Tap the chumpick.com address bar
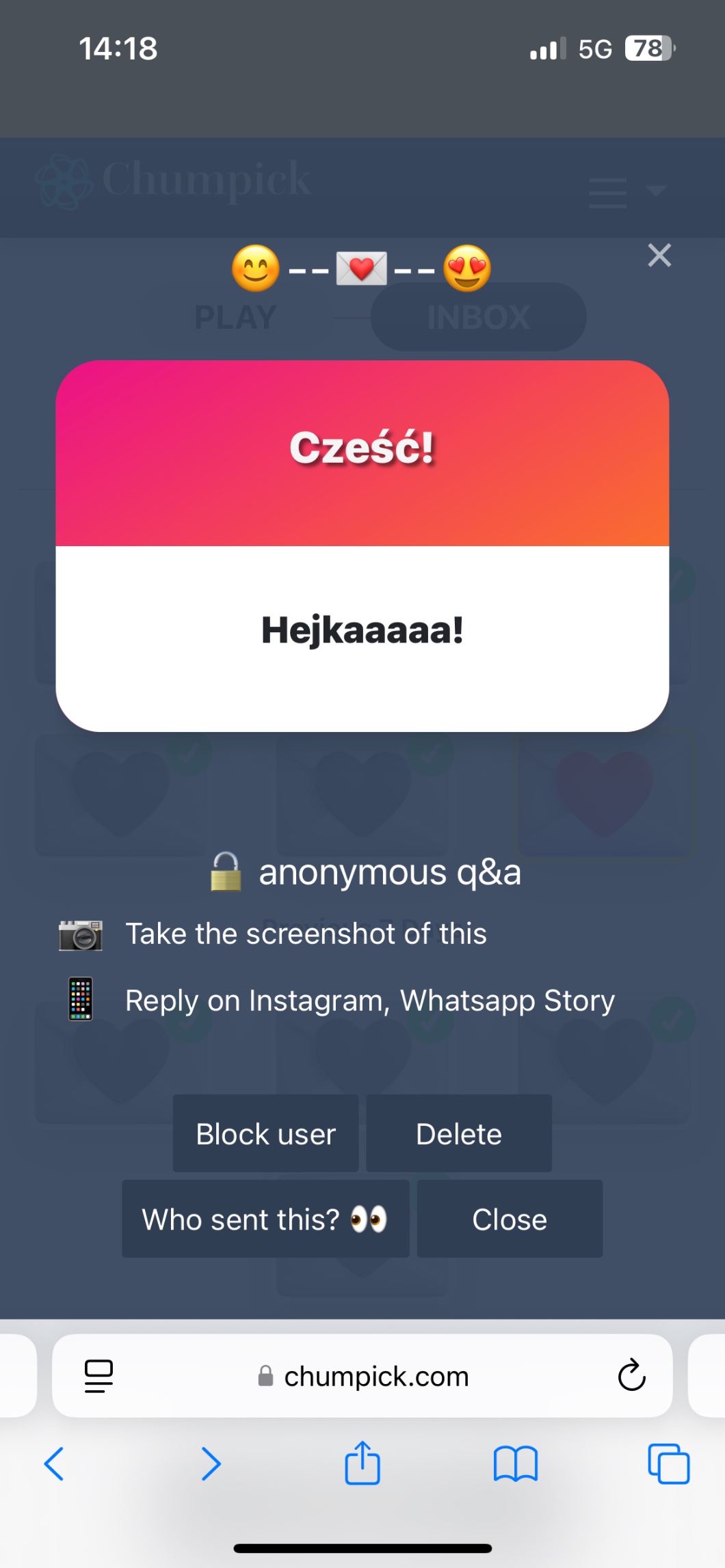 pos(362,1376)
